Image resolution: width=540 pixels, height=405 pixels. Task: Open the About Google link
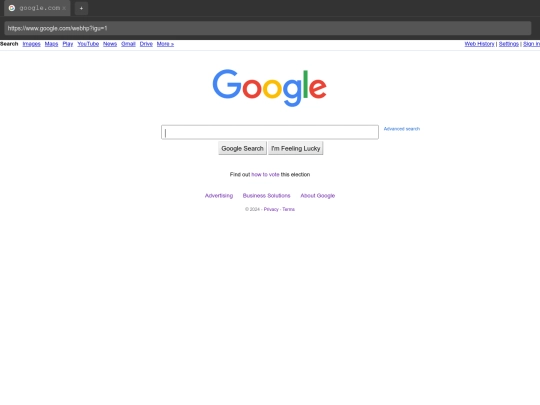pos(318,196)
